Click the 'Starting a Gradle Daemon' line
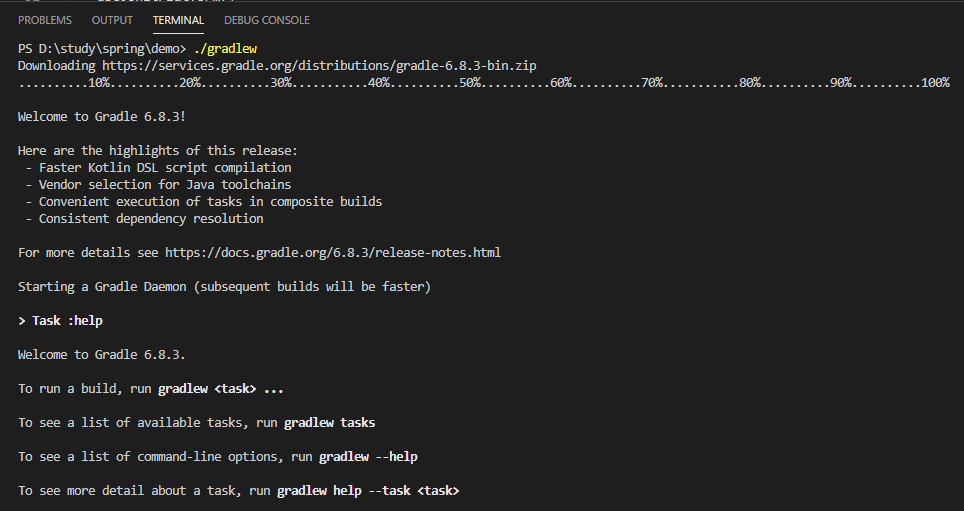 click(224, 287)
